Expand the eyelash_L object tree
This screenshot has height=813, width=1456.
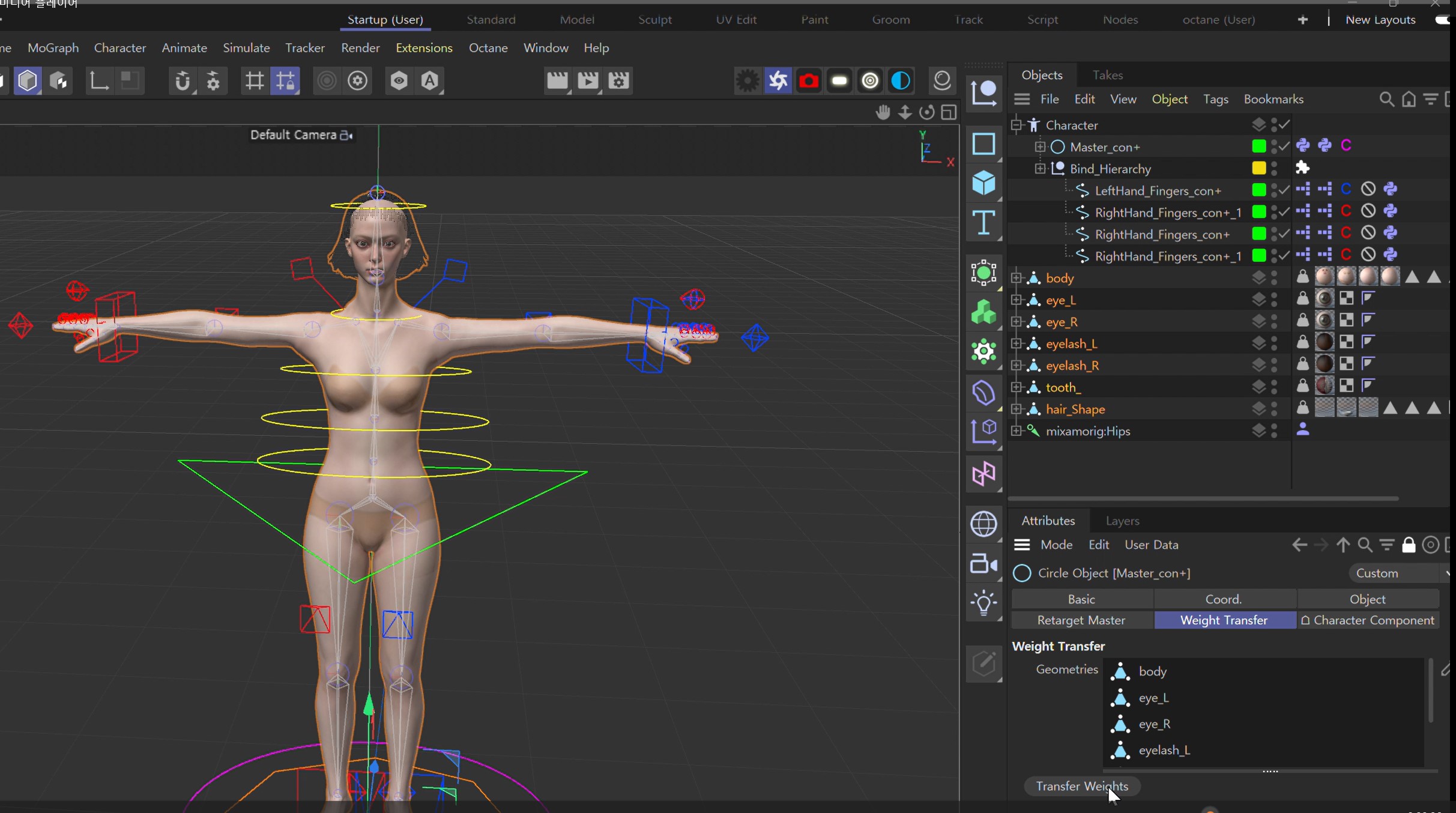click(1016, 343)
